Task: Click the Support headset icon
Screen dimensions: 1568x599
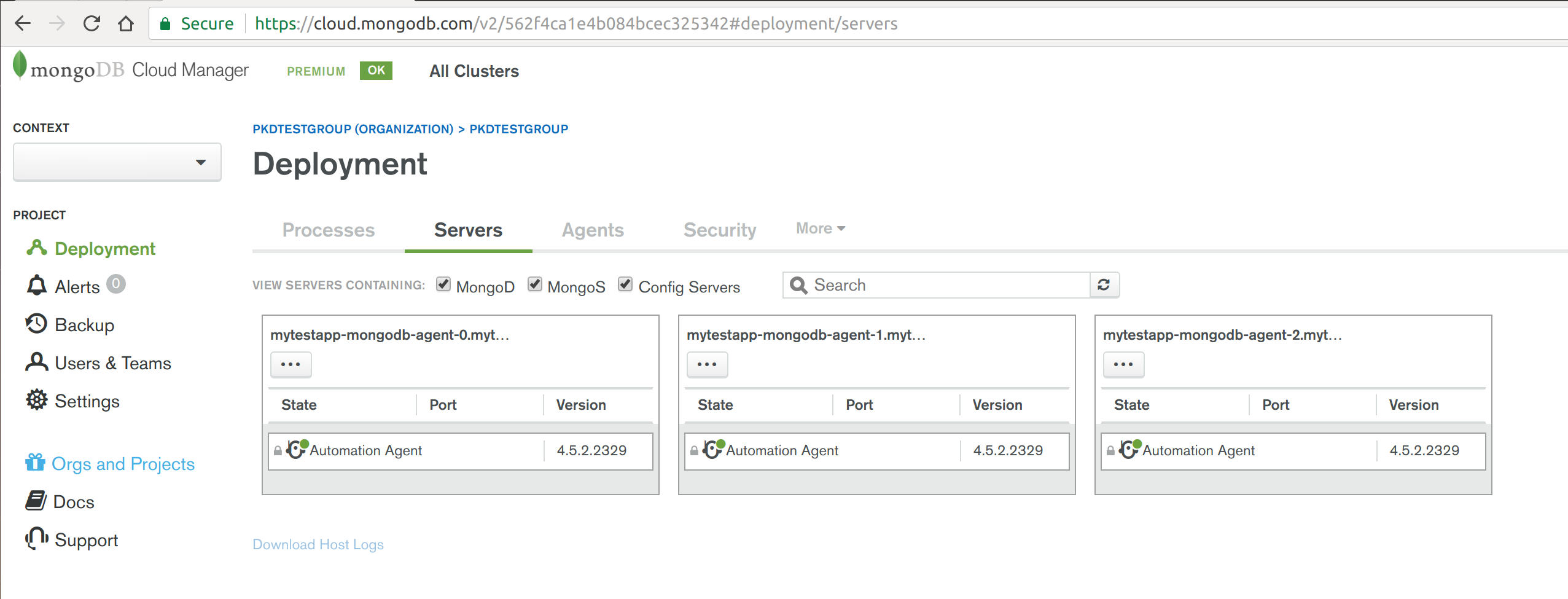Action: pos(37,539)
